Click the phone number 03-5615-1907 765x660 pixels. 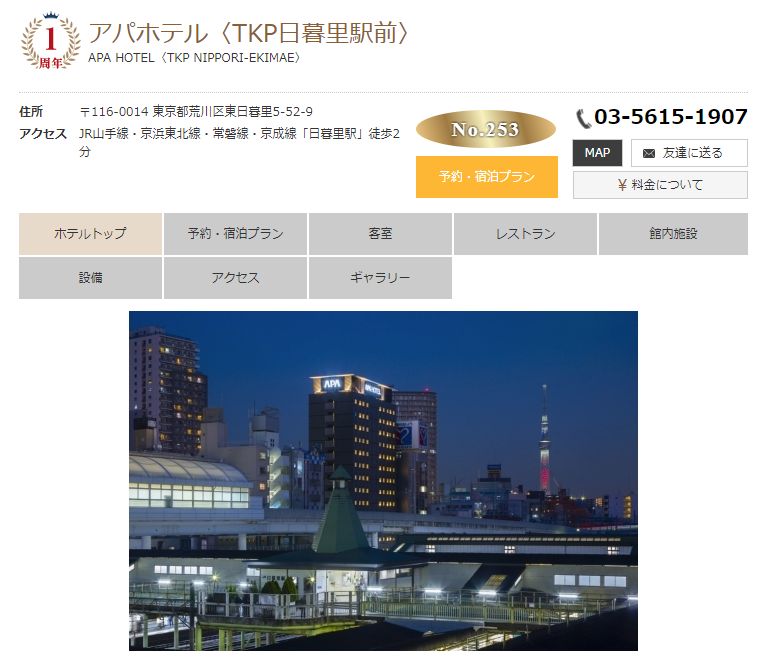tap(671, 117)
